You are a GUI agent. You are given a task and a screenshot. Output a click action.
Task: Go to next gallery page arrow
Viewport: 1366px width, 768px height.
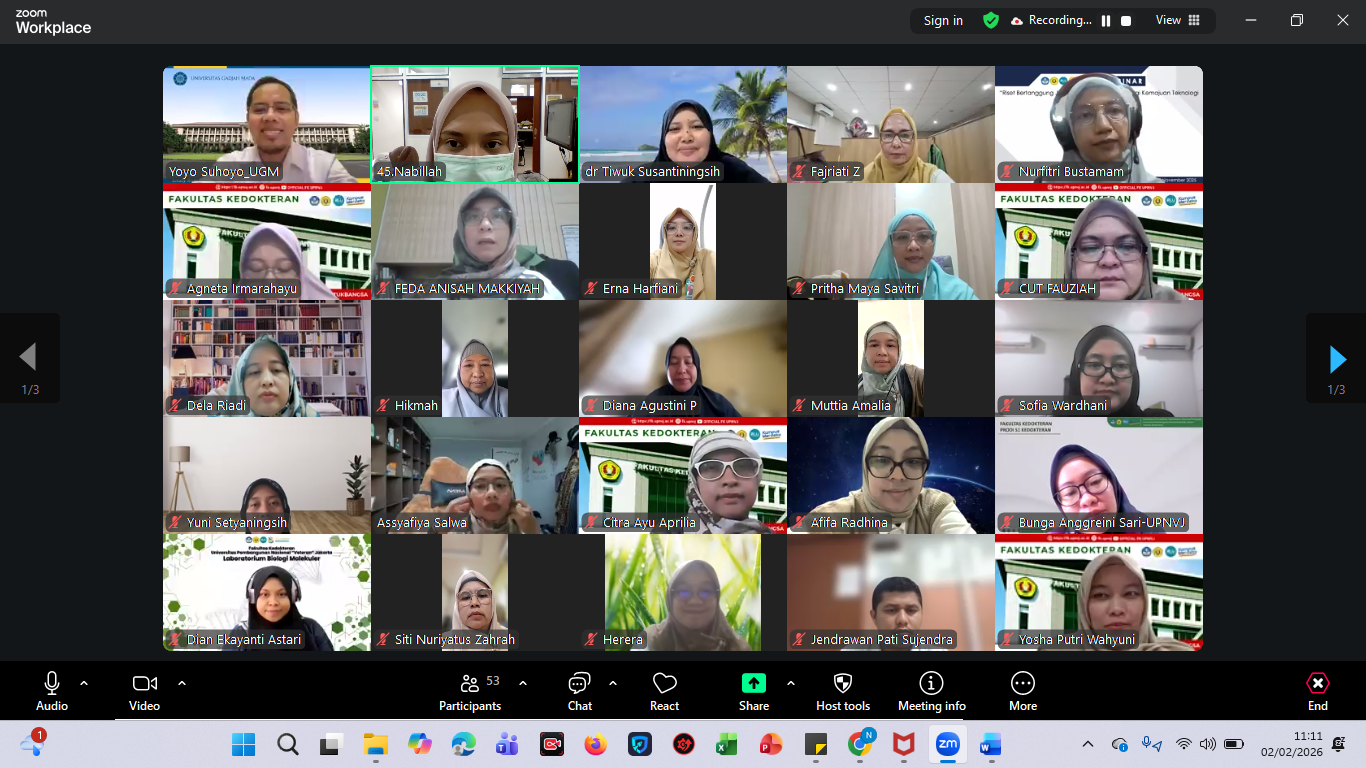(1337, 358)
